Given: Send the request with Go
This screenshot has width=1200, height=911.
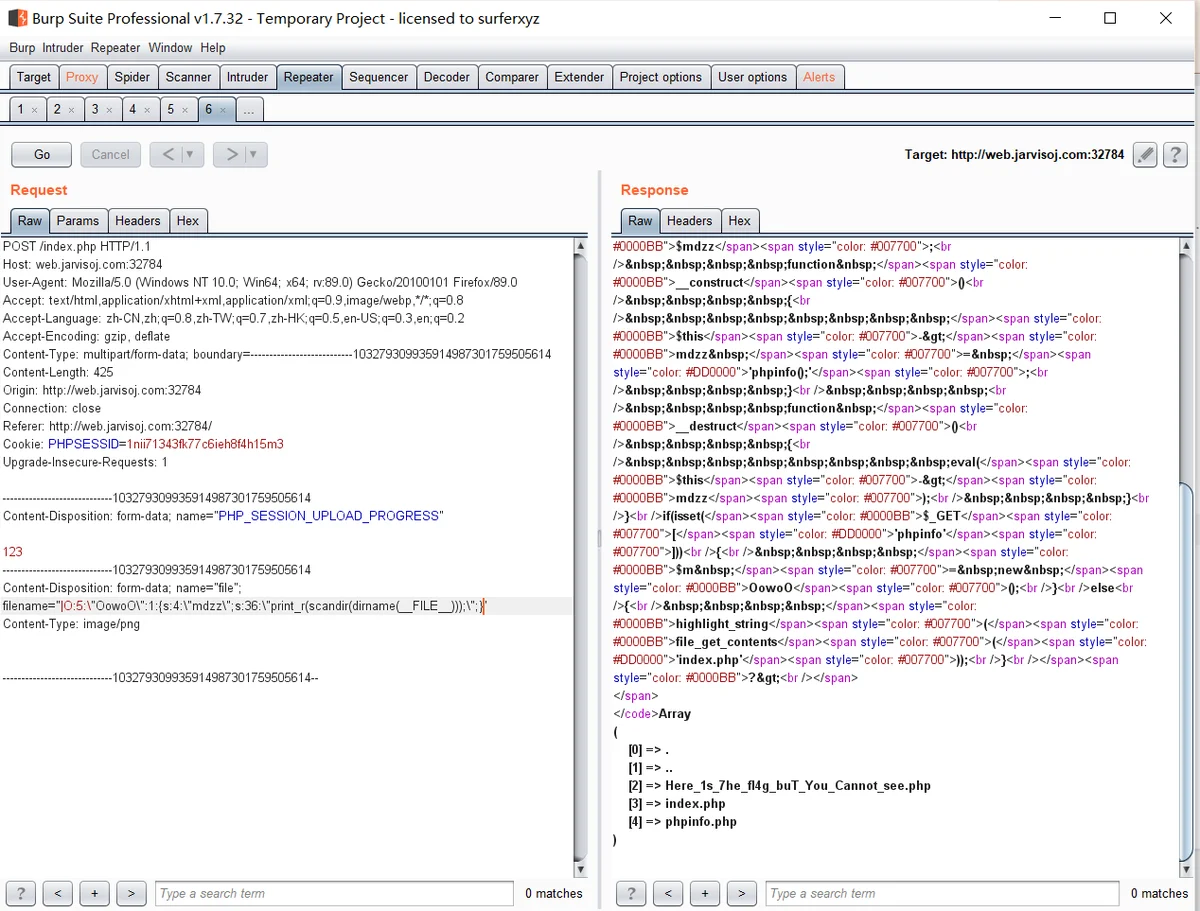Looking at the screenshot, I should tap(42, 155).
